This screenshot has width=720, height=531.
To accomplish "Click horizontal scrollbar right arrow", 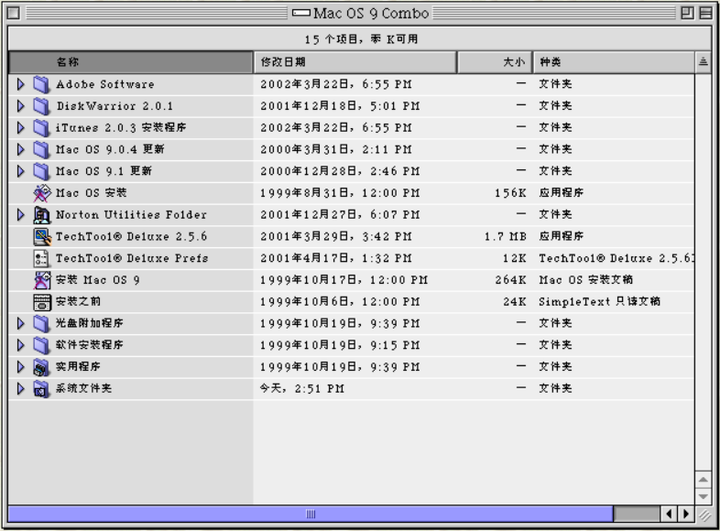I will (686, 514).
